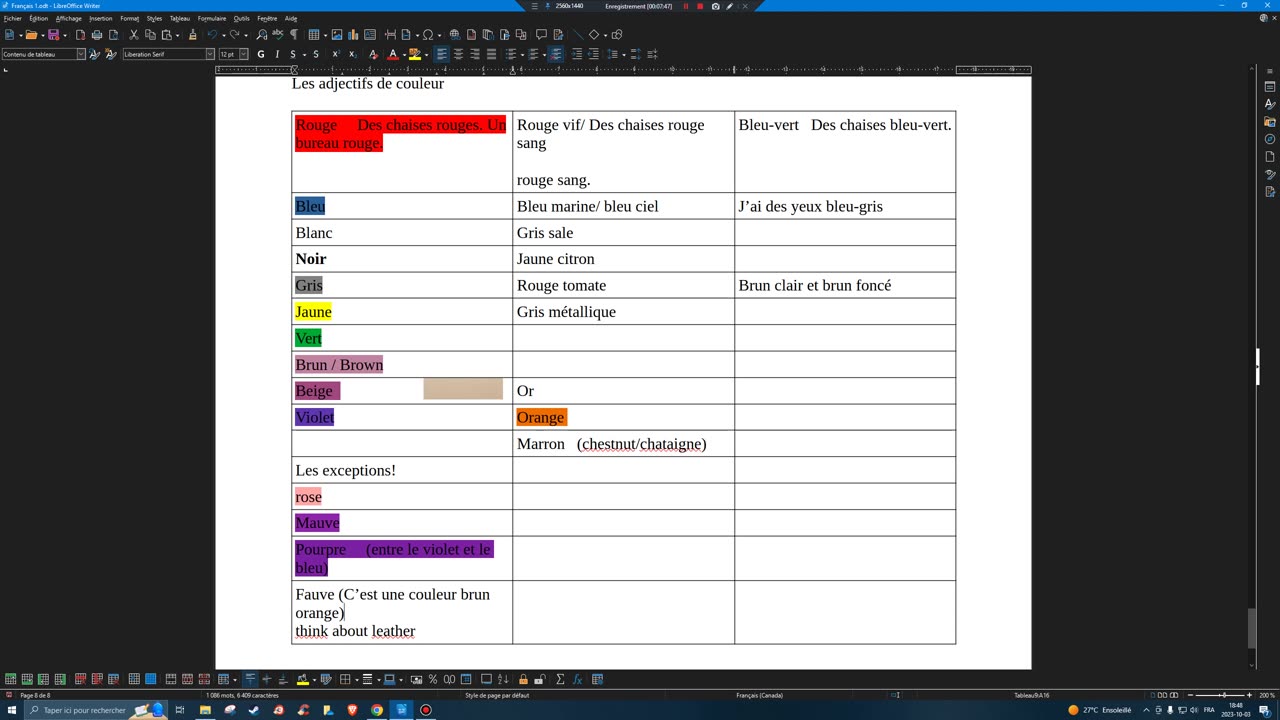Open the Windows Start button
The width and height of the screenshot is (1280, 720).
(11, 710)
